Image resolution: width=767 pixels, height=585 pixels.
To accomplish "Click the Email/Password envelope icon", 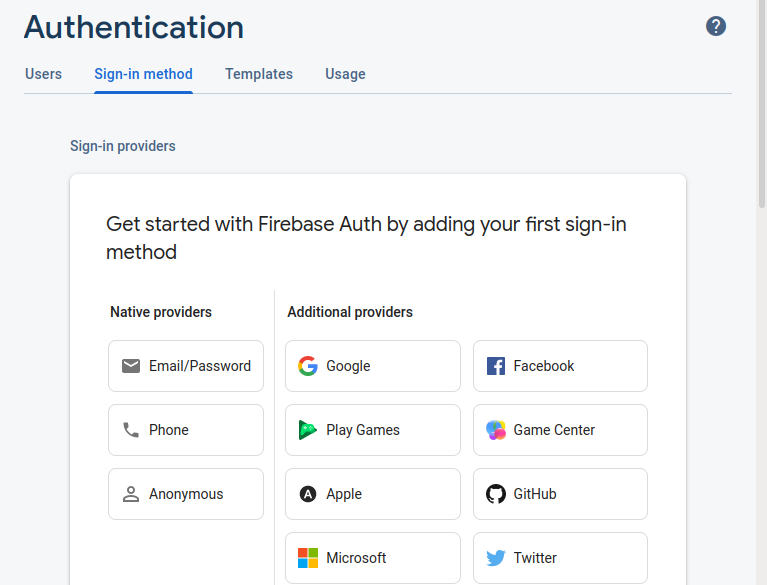I will [131, 366].
